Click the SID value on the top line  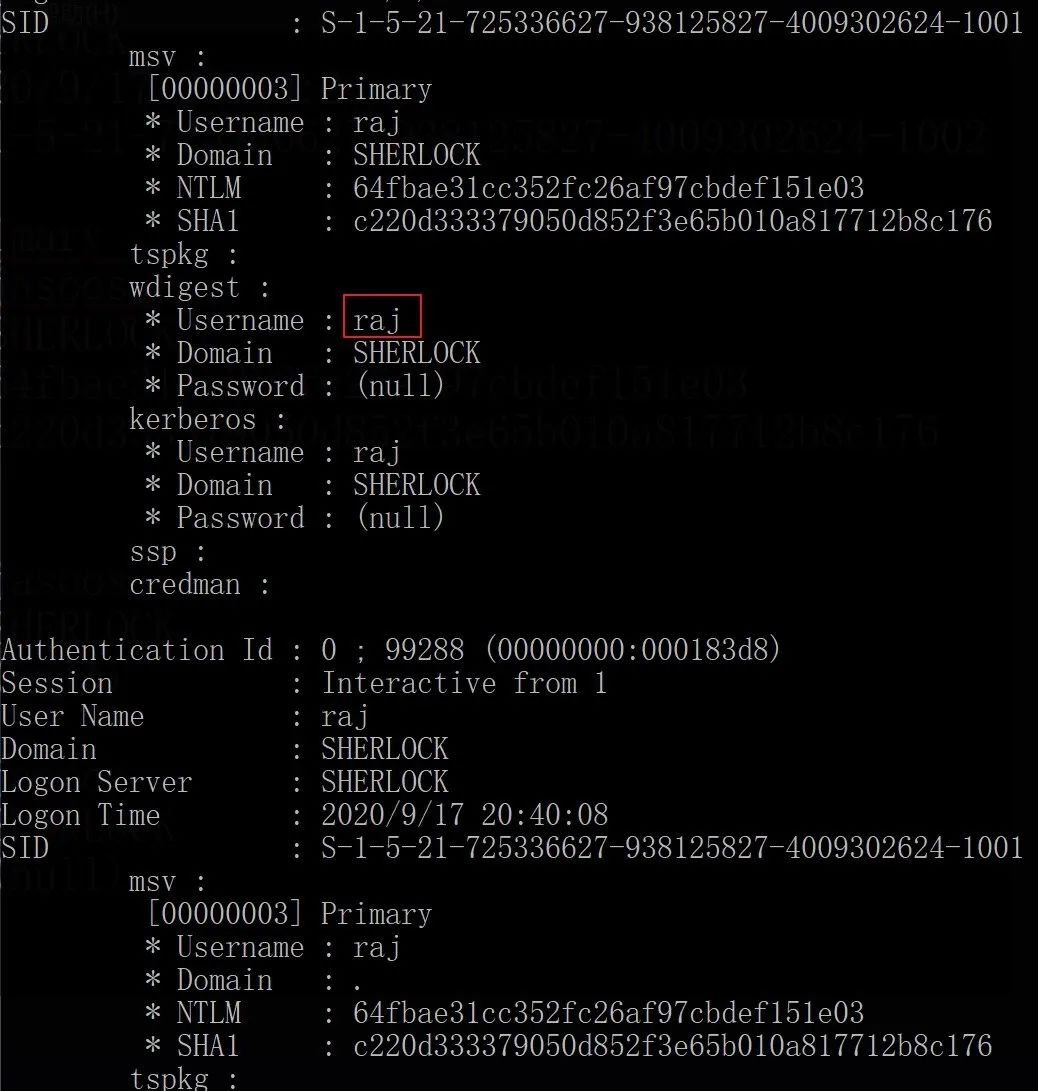pos(671,23)
